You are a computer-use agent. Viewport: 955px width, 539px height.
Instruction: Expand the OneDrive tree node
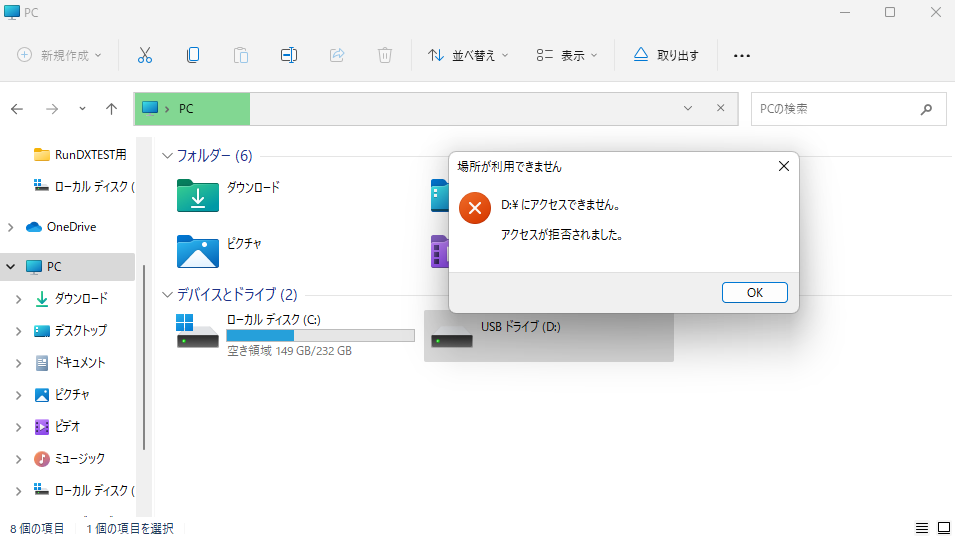pos(11,227)
